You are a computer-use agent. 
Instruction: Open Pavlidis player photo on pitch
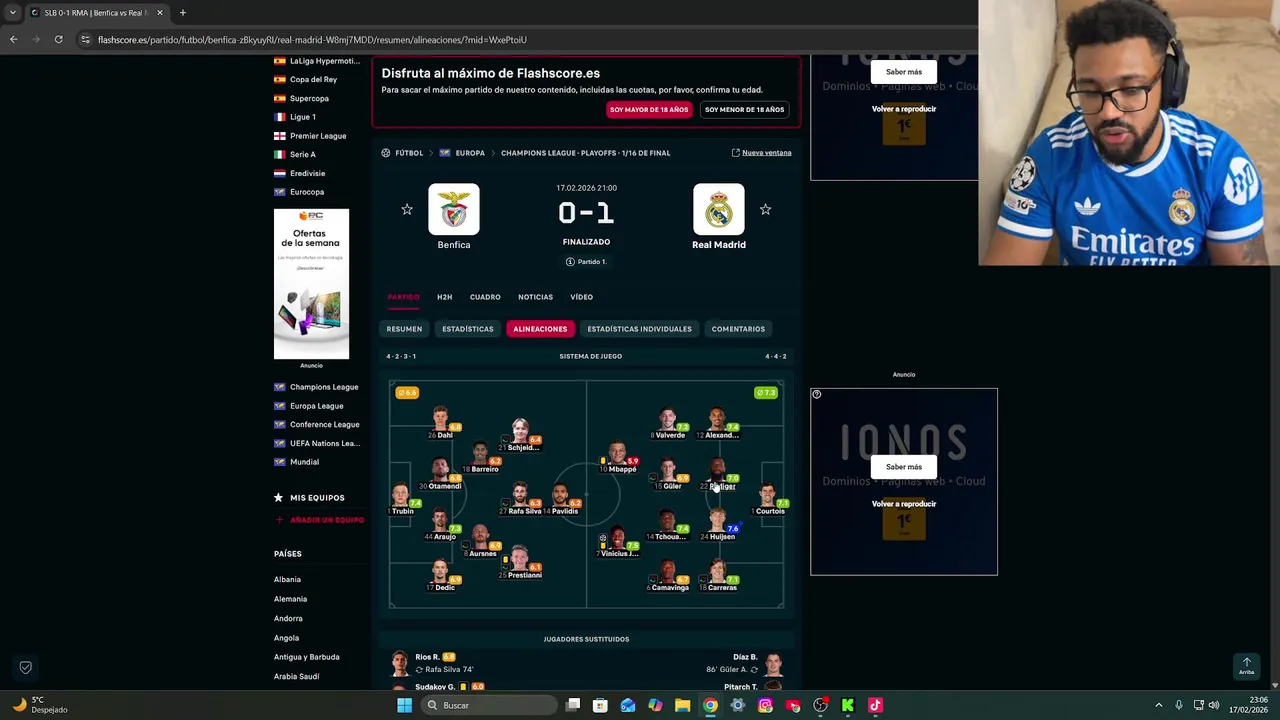click(560, 496)
